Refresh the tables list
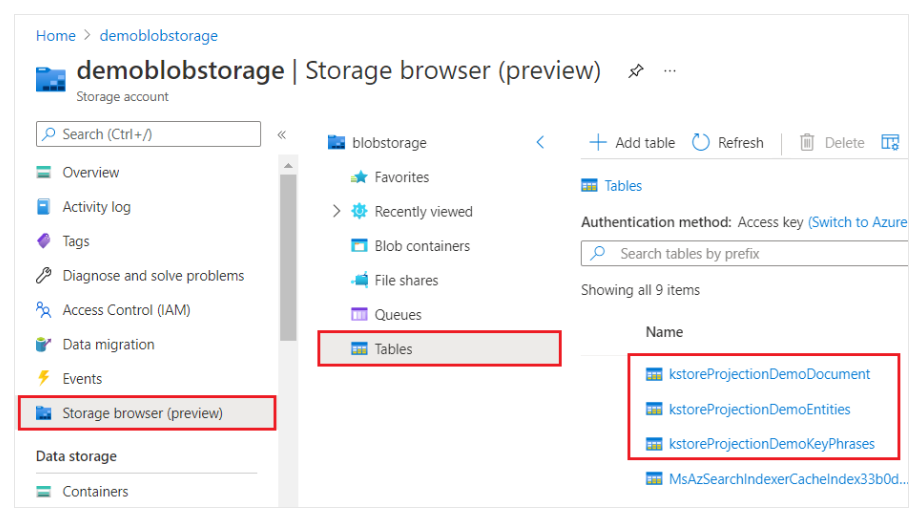Screen dimensions: 919x515 pyautogui.click(x=727, y=142)
